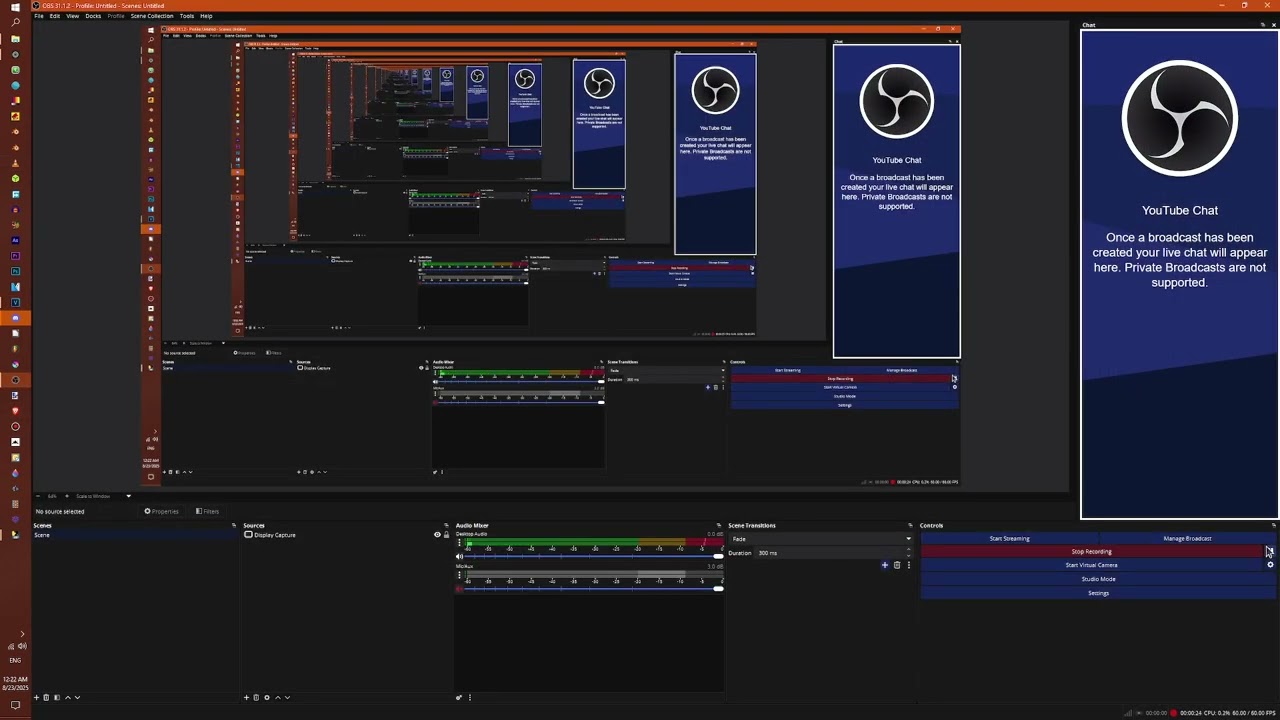Open Desktop Audio three-dot options
This screenshot has height=720, width=1280.
point(459,543)
